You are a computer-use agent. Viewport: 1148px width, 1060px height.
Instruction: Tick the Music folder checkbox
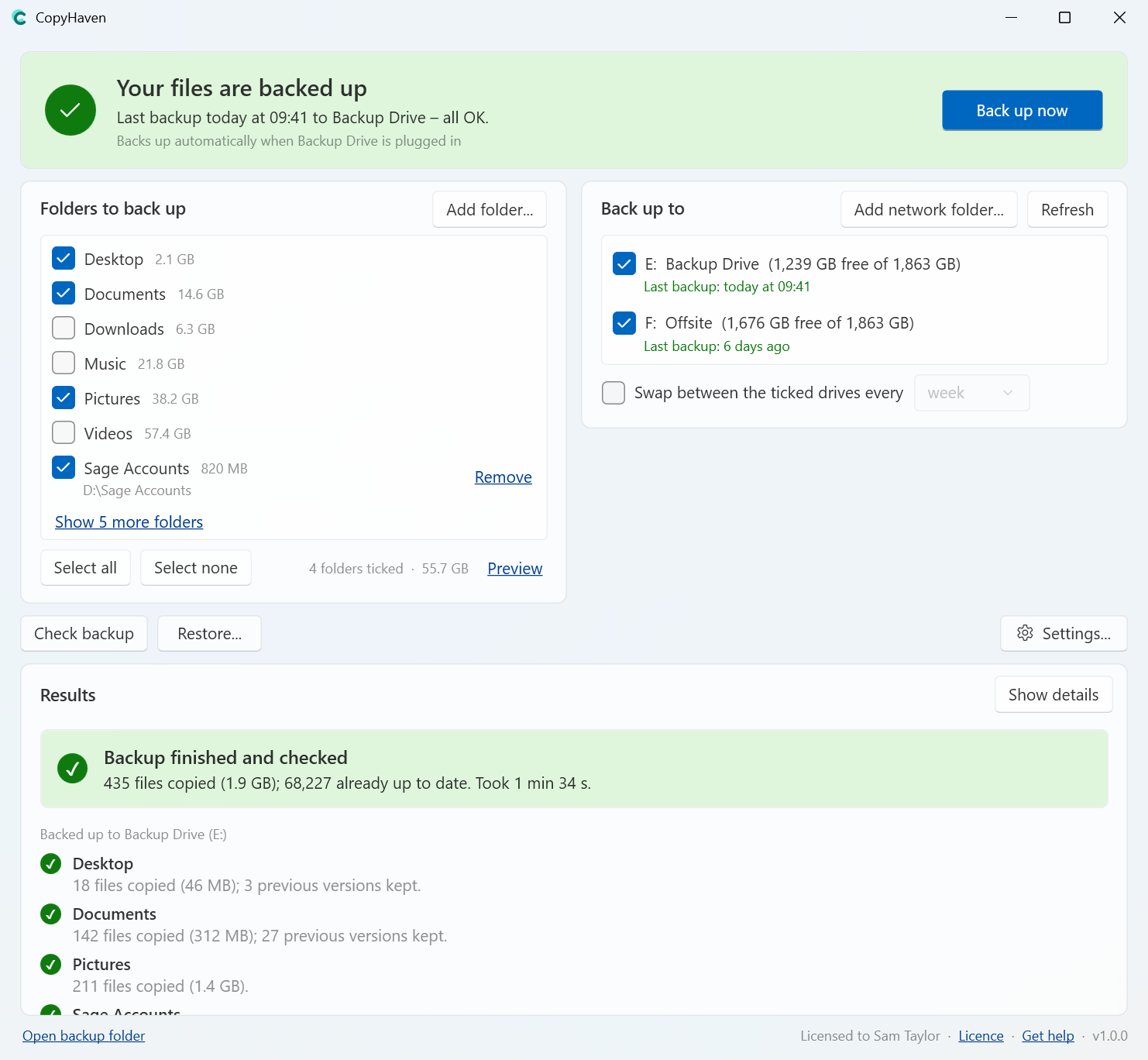point(64,363)
